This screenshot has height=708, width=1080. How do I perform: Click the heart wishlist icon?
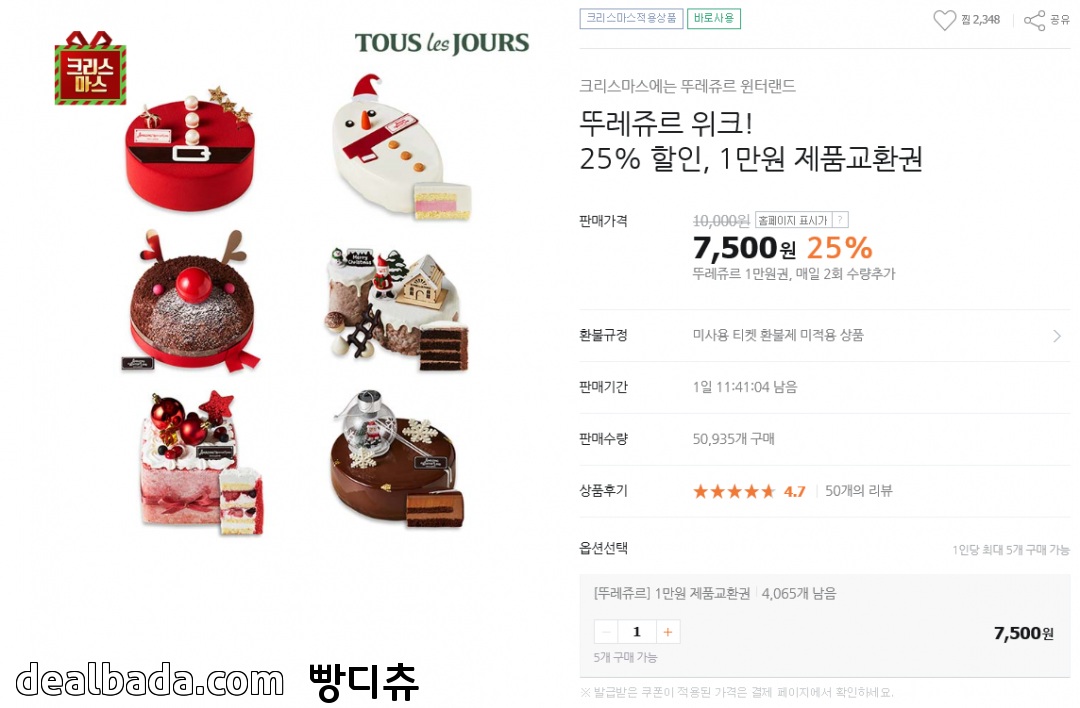tap(944, 20)
